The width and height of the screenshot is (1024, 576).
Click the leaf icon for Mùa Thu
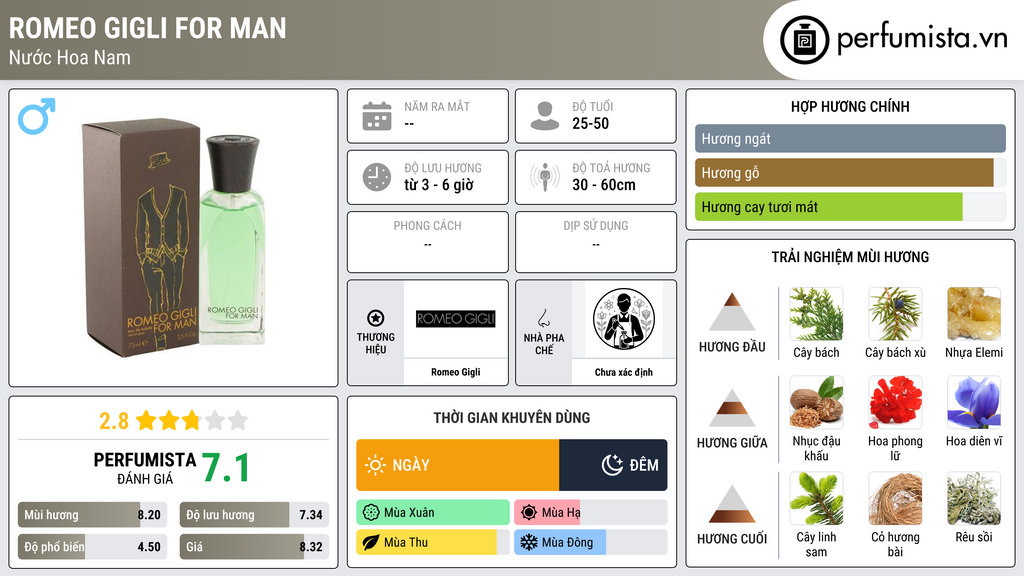pyautogui.click(x=370, y=542)
